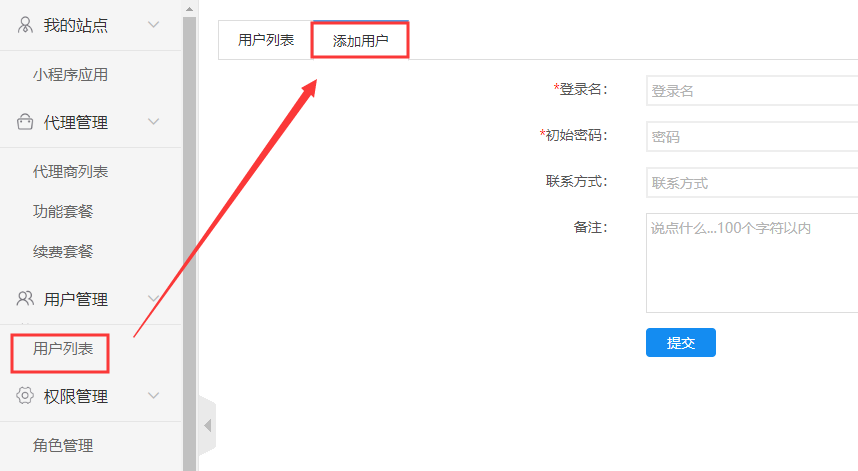
Task: Focus the 联系方式 input field
Action: [x=752, y=182]
